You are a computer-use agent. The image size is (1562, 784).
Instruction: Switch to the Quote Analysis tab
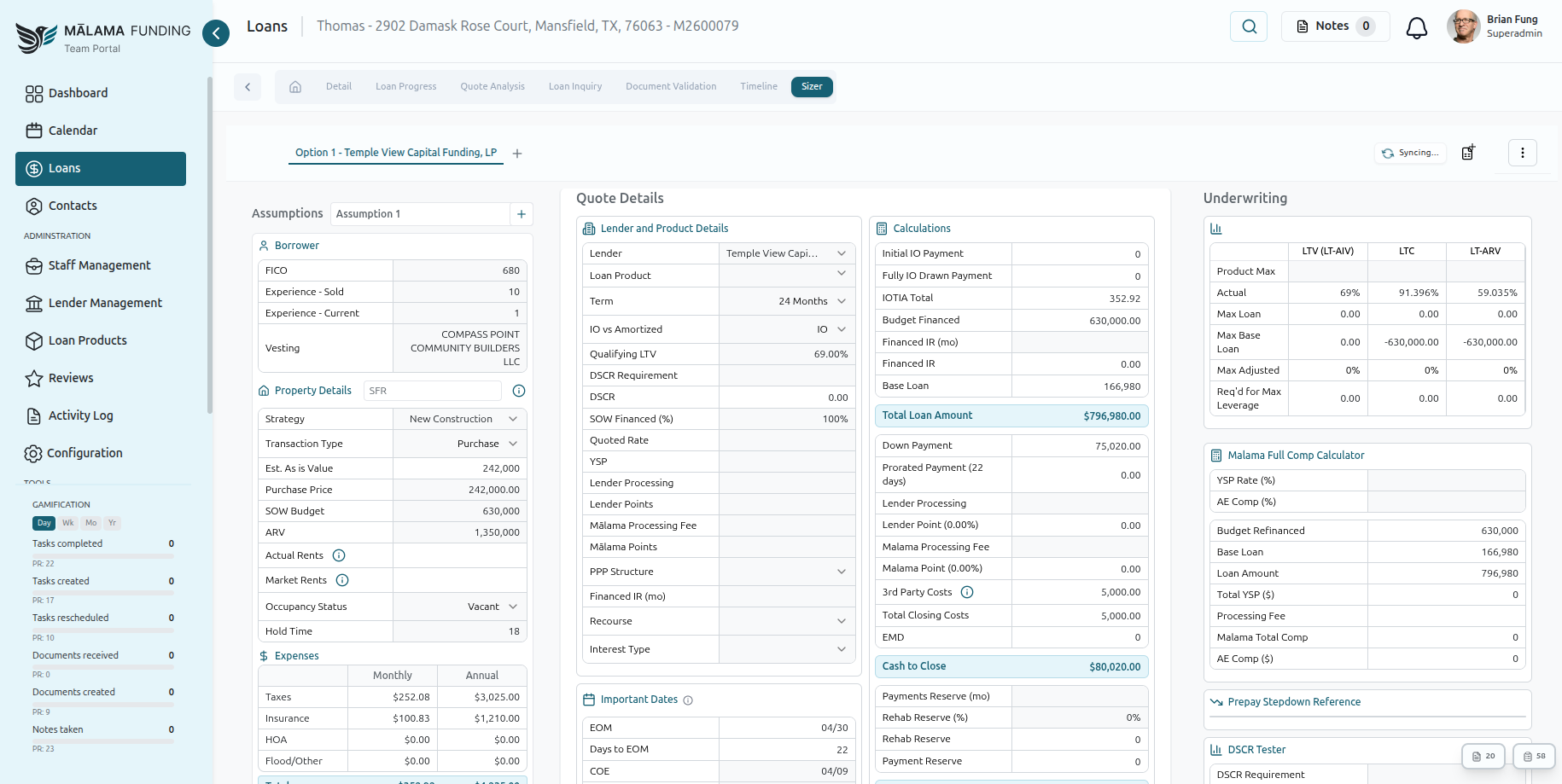(492, 86)
